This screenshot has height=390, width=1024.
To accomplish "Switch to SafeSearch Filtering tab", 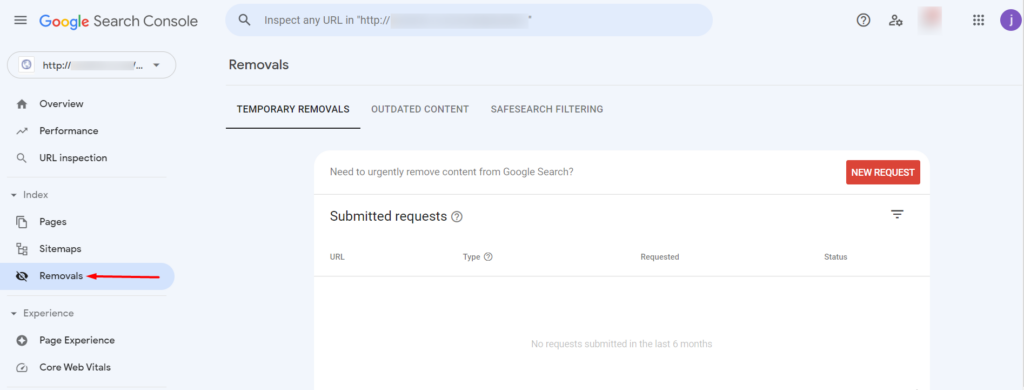I will (547, 109).
